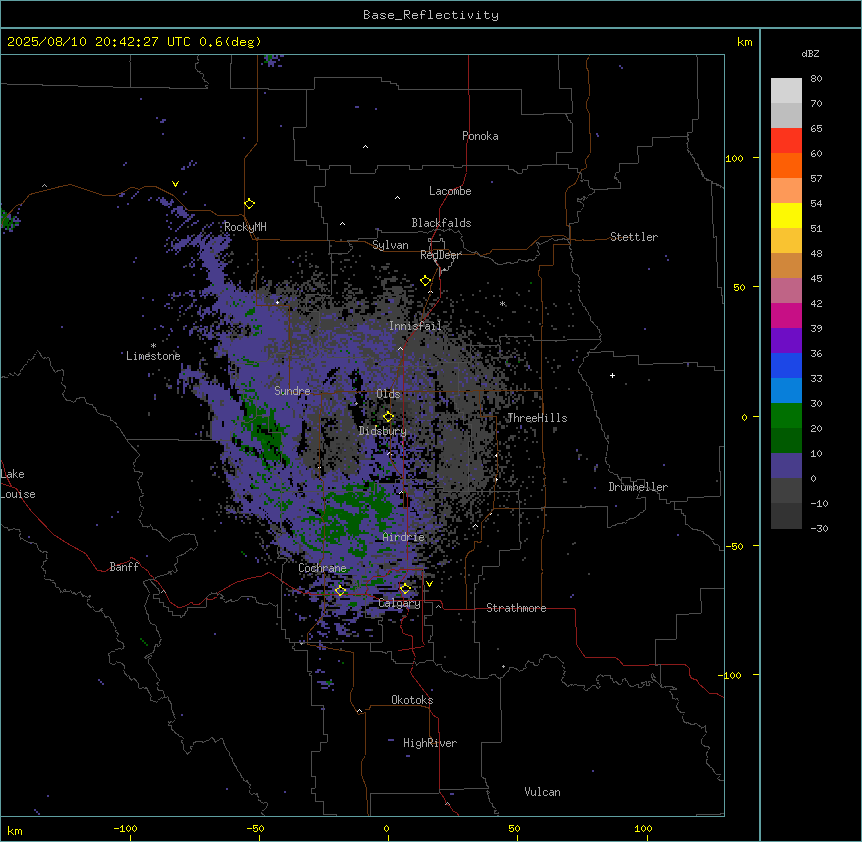This screenshot has height=842, width=862.
Task: Click the -50 tick on the bottom axis
Action: tap(255, 829)
